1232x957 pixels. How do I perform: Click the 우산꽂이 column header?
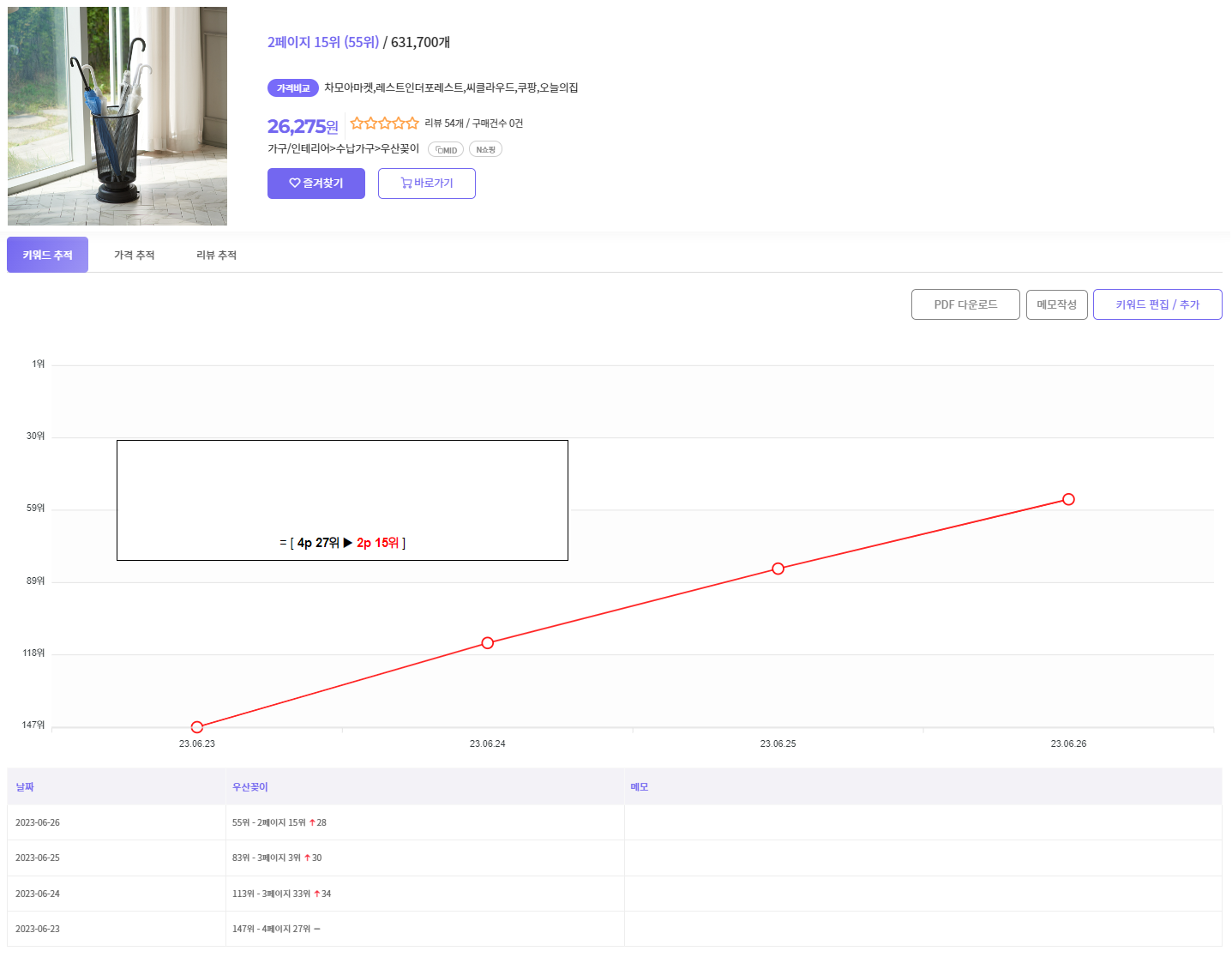pyautogui.click(x=250, y=787)
